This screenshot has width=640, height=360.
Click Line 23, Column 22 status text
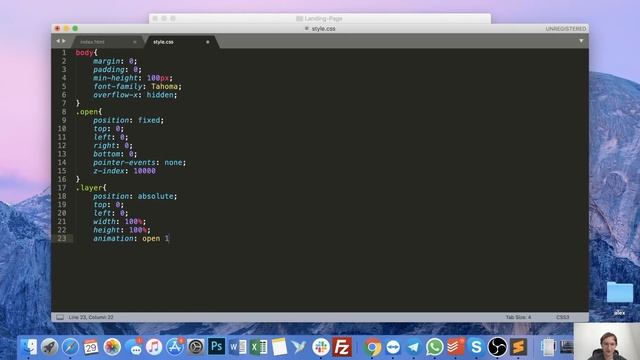point(91,317)
